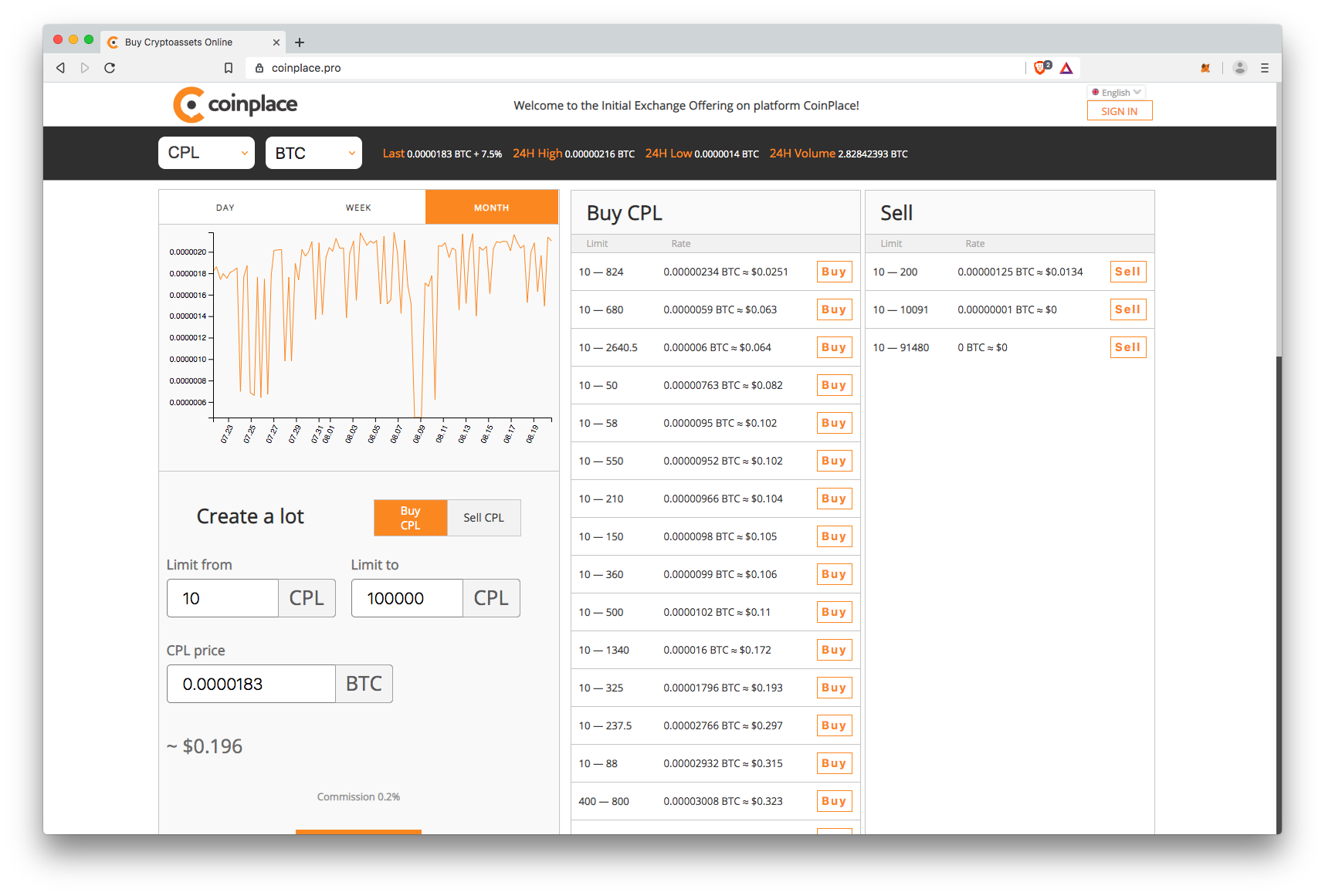Open the MetaMask fox extension icon

click(1205, 68)
